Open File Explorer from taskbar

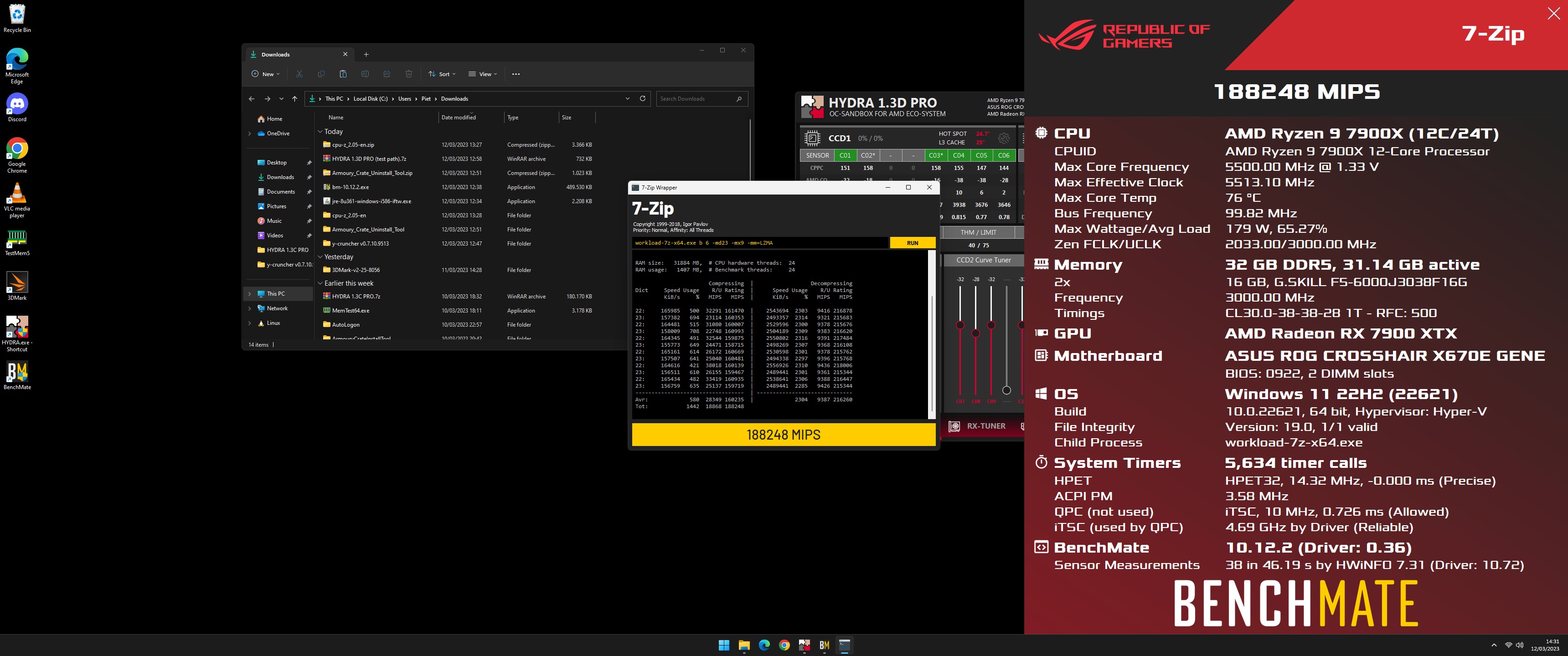tap(744, 645)
